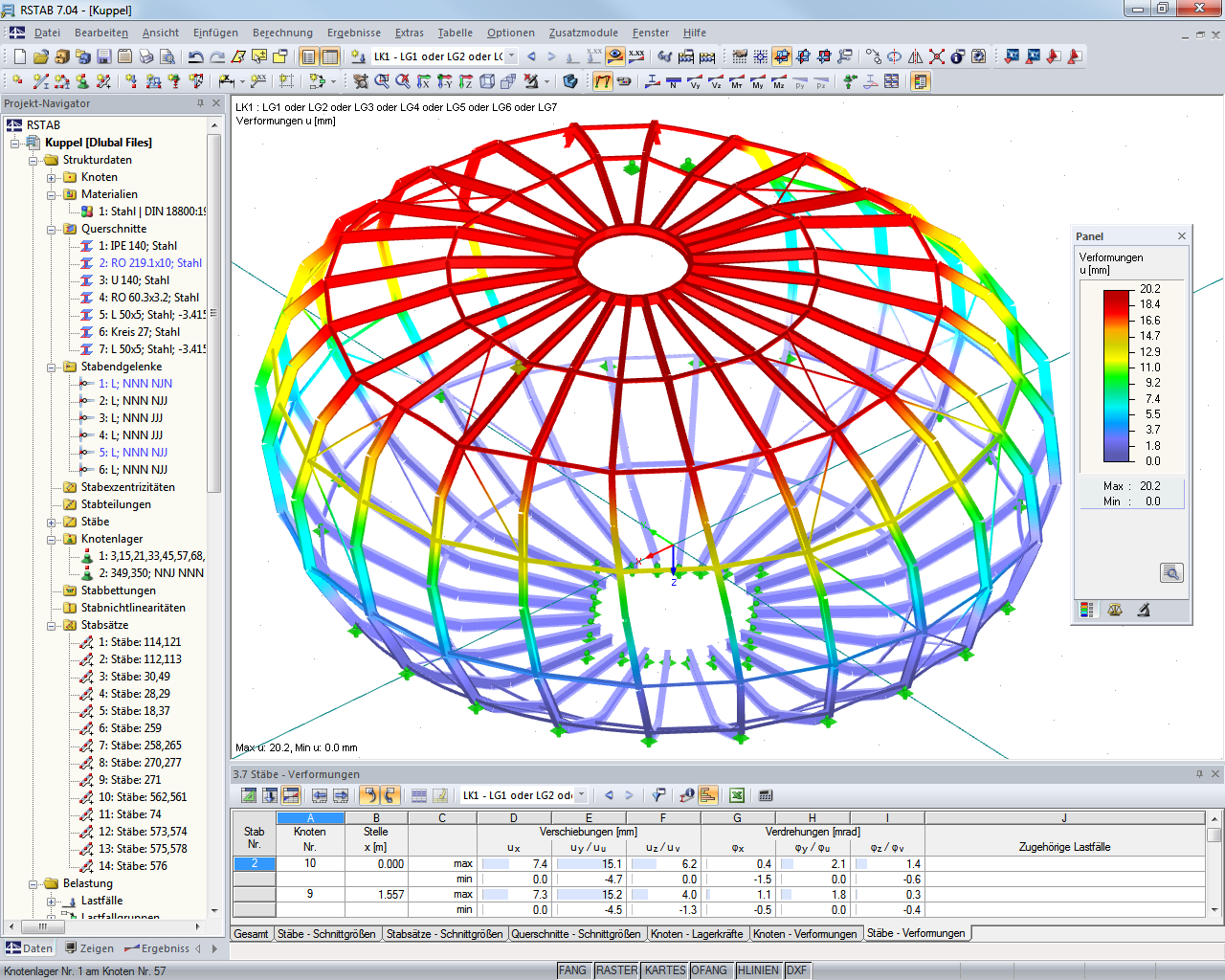Toggle the color panel display button
The width and height of the screenshot is (1225, 980).
[x=921, y=81]
